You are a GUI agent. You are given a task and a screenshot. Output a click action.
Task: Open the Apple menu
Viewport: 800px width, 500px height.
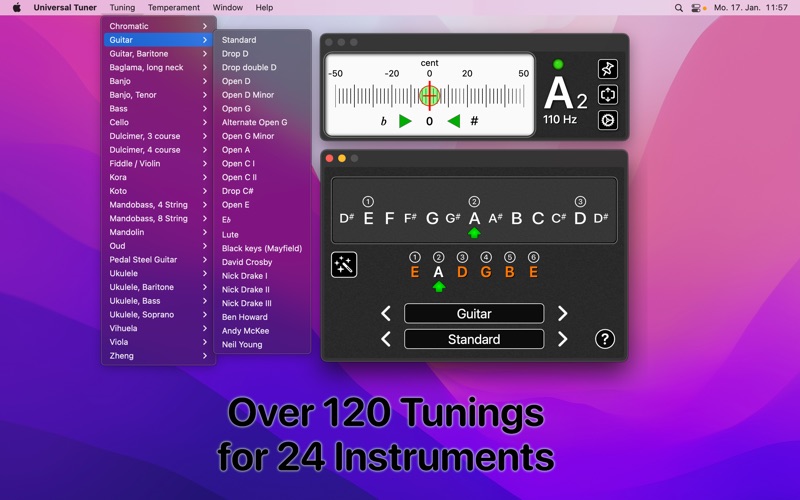17,8
